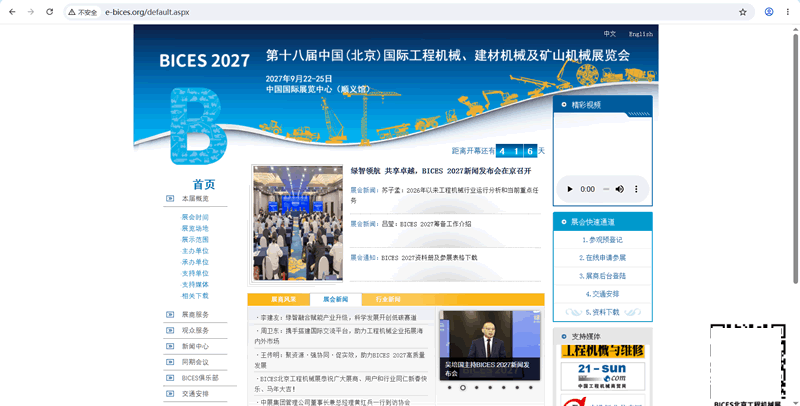The height and width of the screenshot is (406, 800).
Task: Open the press conference hall photo
Action: tap(297, 223)
